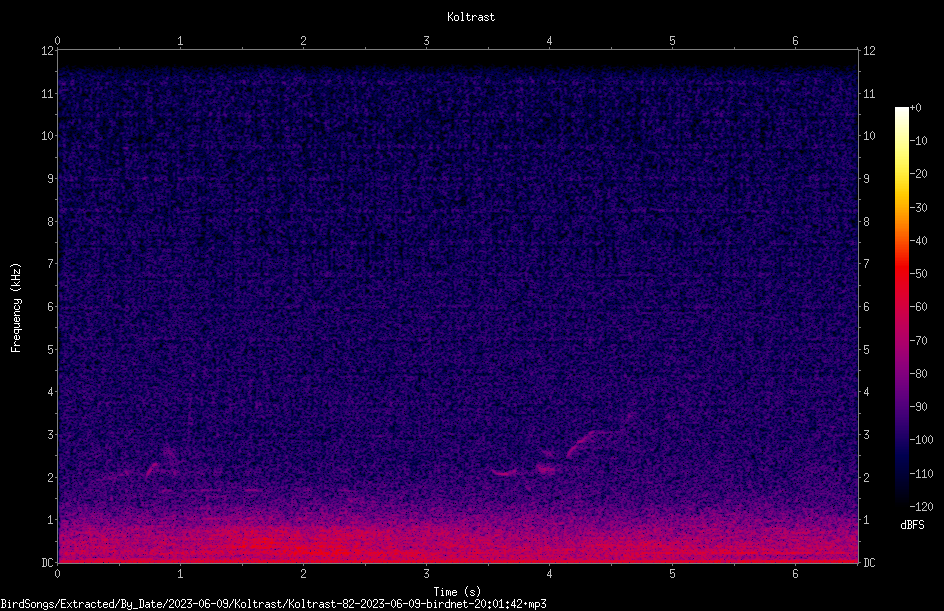Click '6' on the left frequency axis
The image size is (944, 611).
[50, 306]
